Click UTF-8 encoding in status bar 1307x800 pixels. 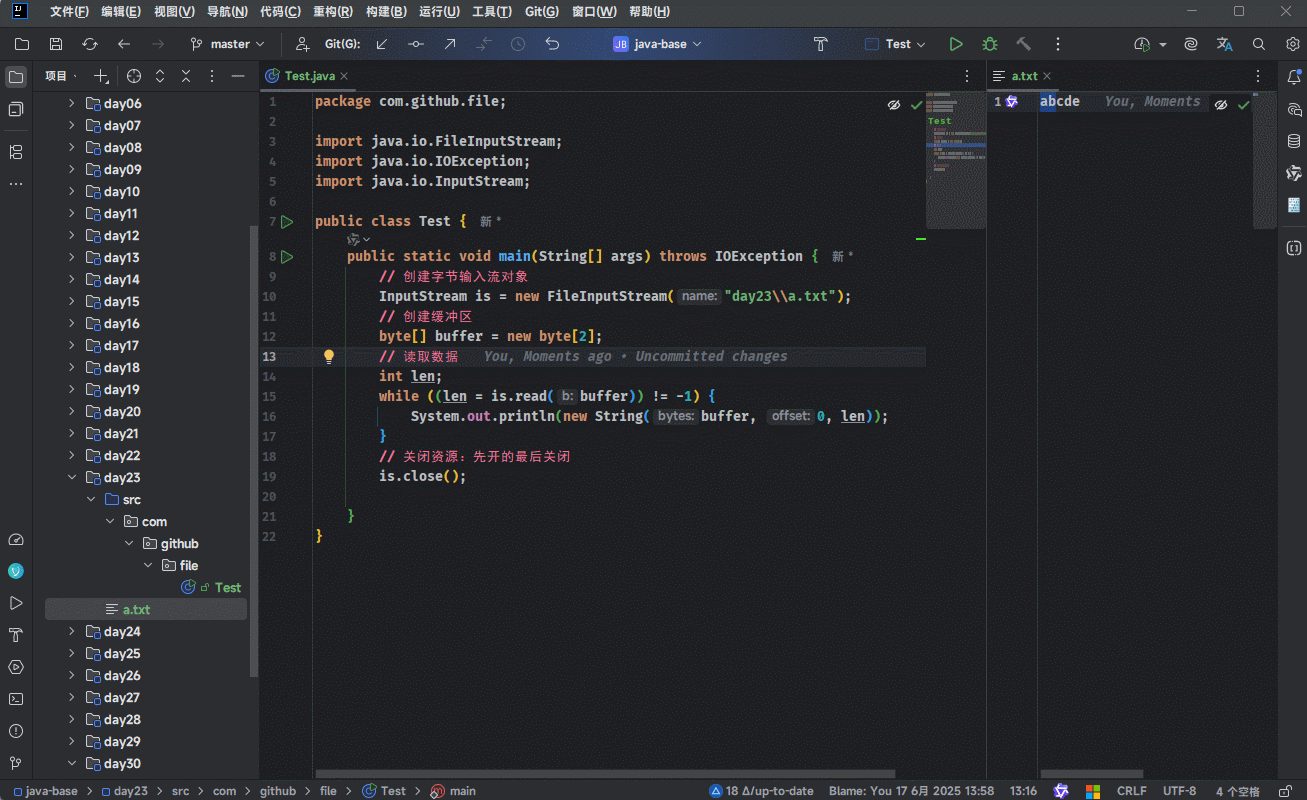[1179, 791]
